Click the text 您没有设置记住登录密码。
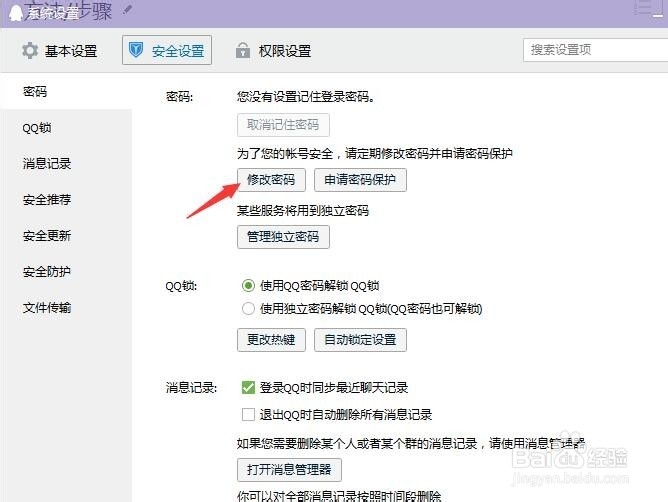 (x=306, y=97)
